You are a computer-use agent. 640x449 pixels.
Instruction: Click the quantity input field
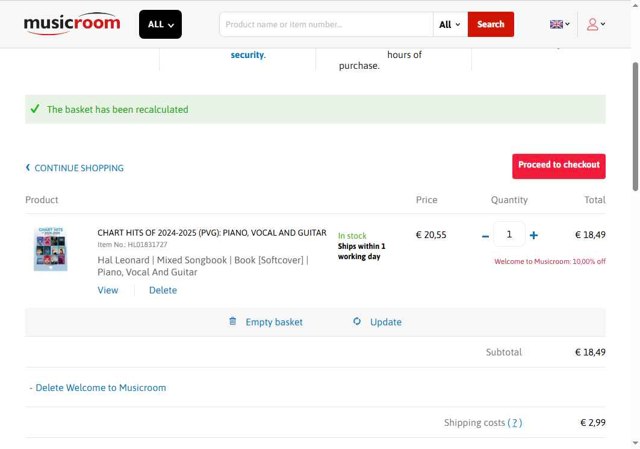click(x=509, y=234)
